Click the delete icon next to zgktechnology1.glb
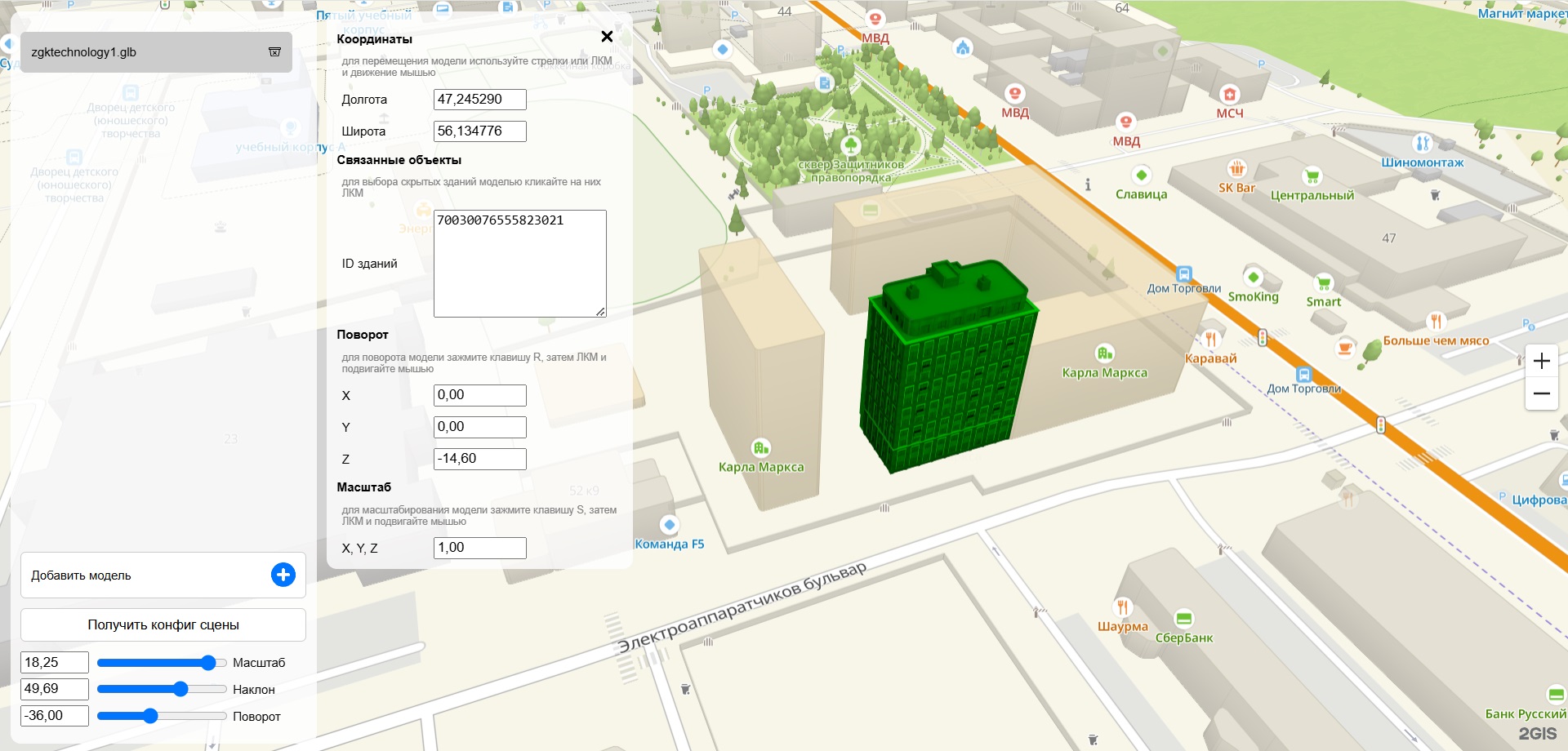Screen dimensions: 1568x751 (274, 52)
